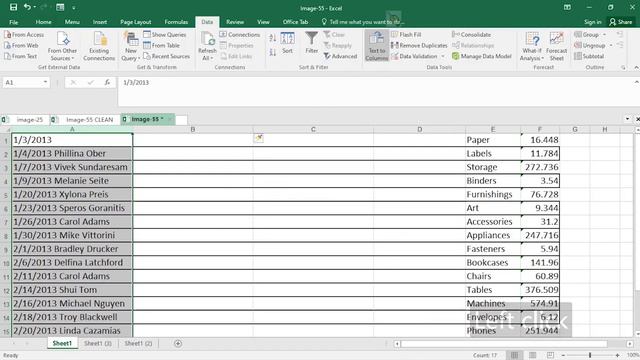Select the Furnishings cell

coord(493,194)
